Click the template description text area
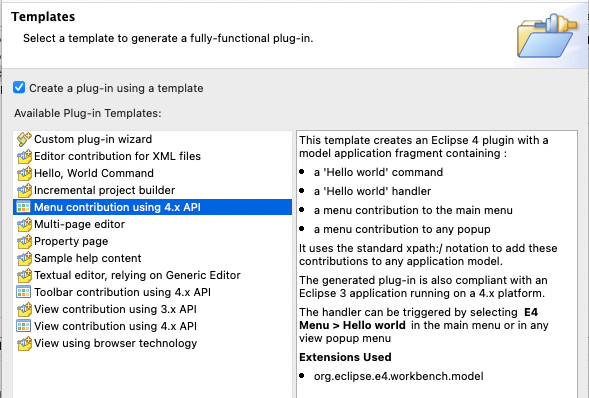This screenshot has width=589, height=398. point(437,264)
